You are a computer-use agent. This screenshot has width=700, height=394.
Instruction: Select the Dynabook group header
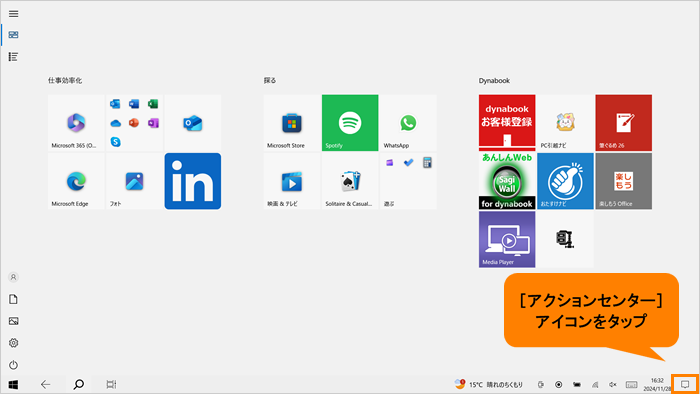[494, 80]
